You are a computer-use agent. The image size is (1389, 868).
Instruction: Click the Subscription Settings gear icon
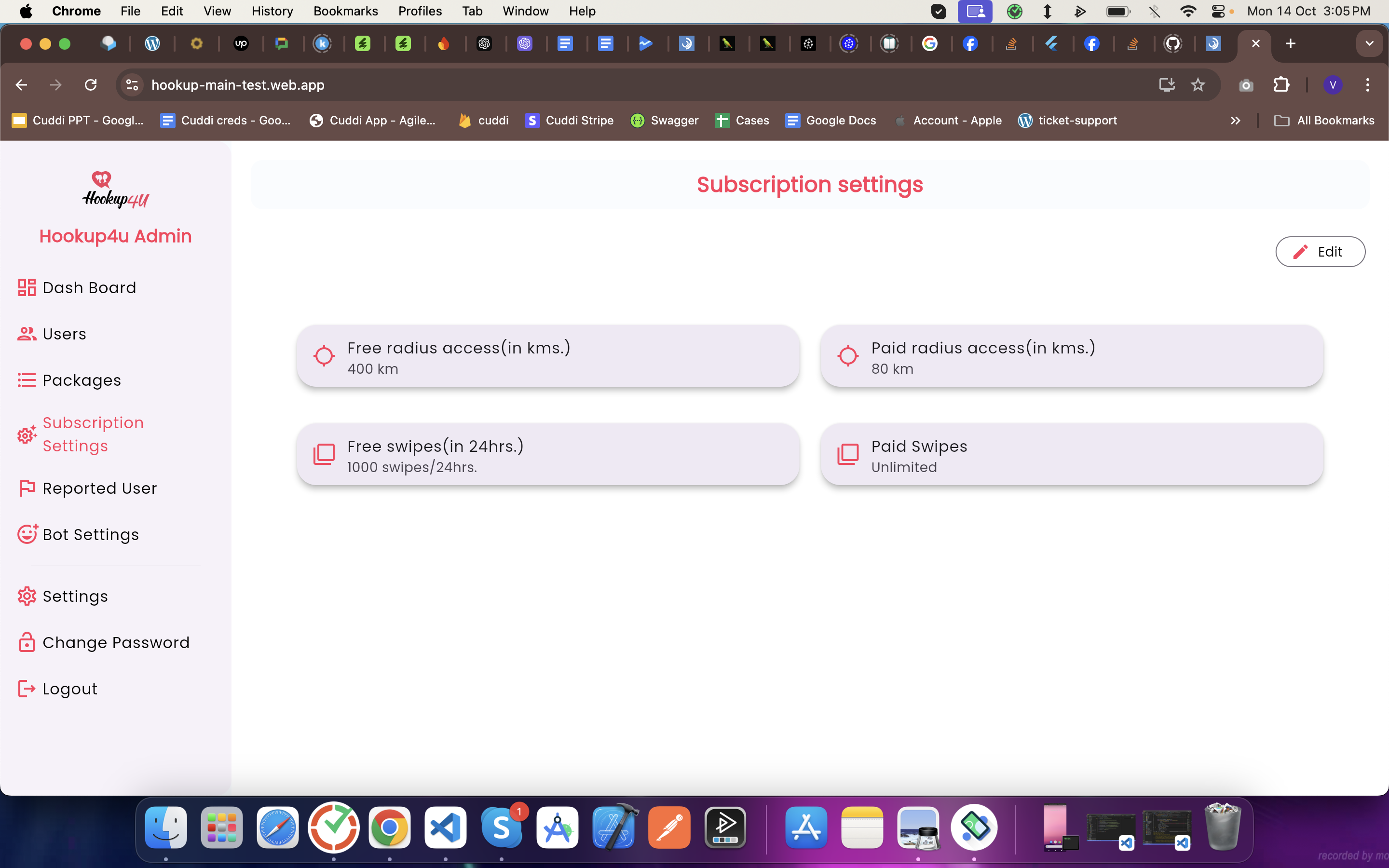27,435
